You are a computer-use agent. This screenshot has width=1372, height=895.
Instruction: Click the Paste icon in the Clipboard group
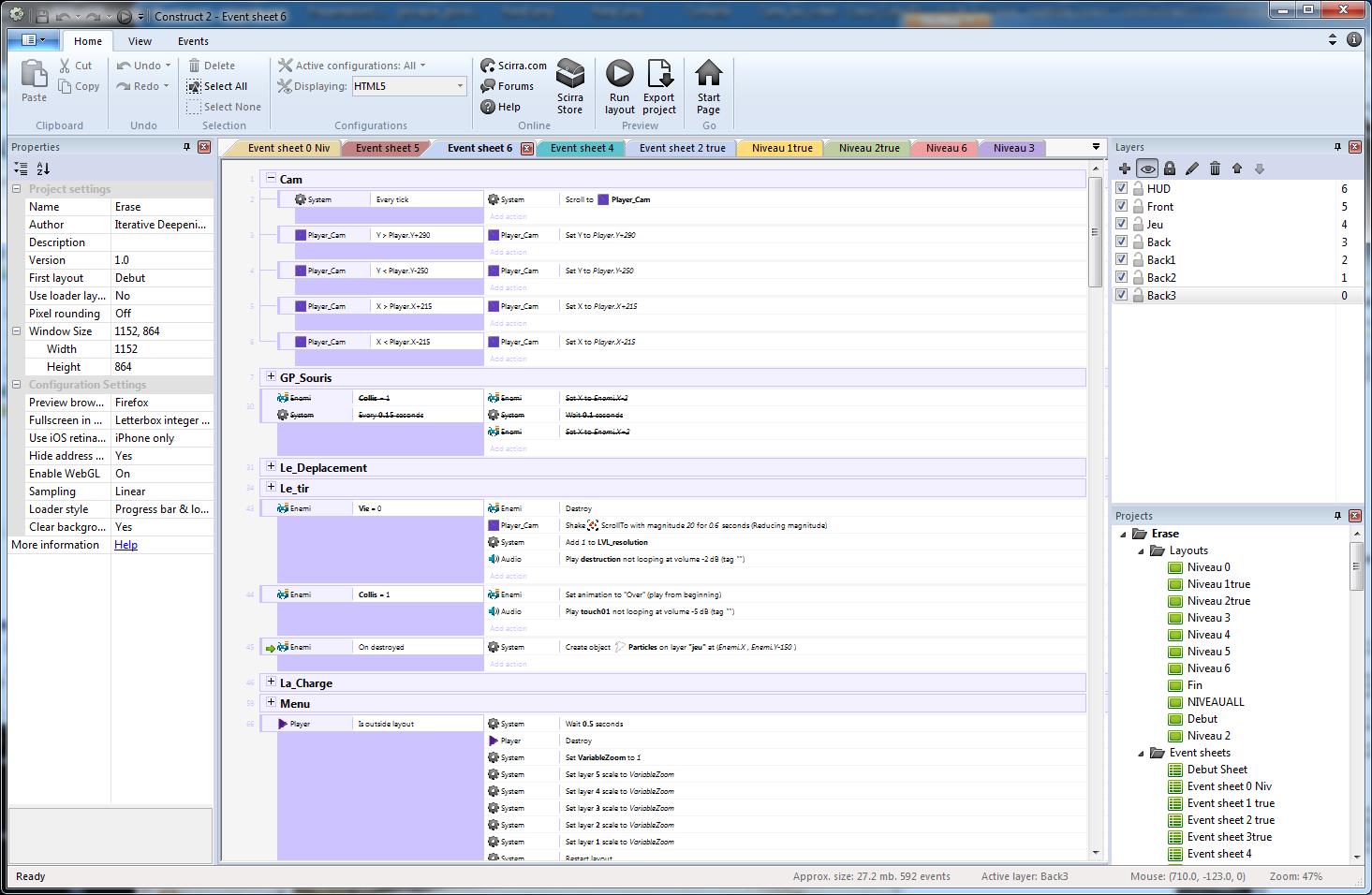tap(34, 73)
